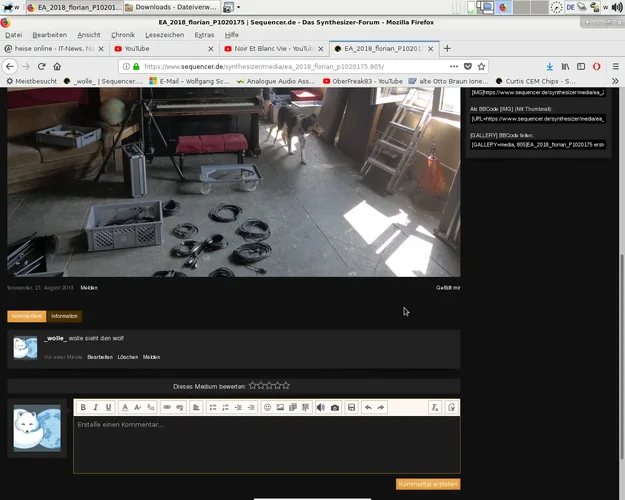Click Löschen on the _wolle_ comment
This screenshot has height=500, width=625.
(128, 357)
